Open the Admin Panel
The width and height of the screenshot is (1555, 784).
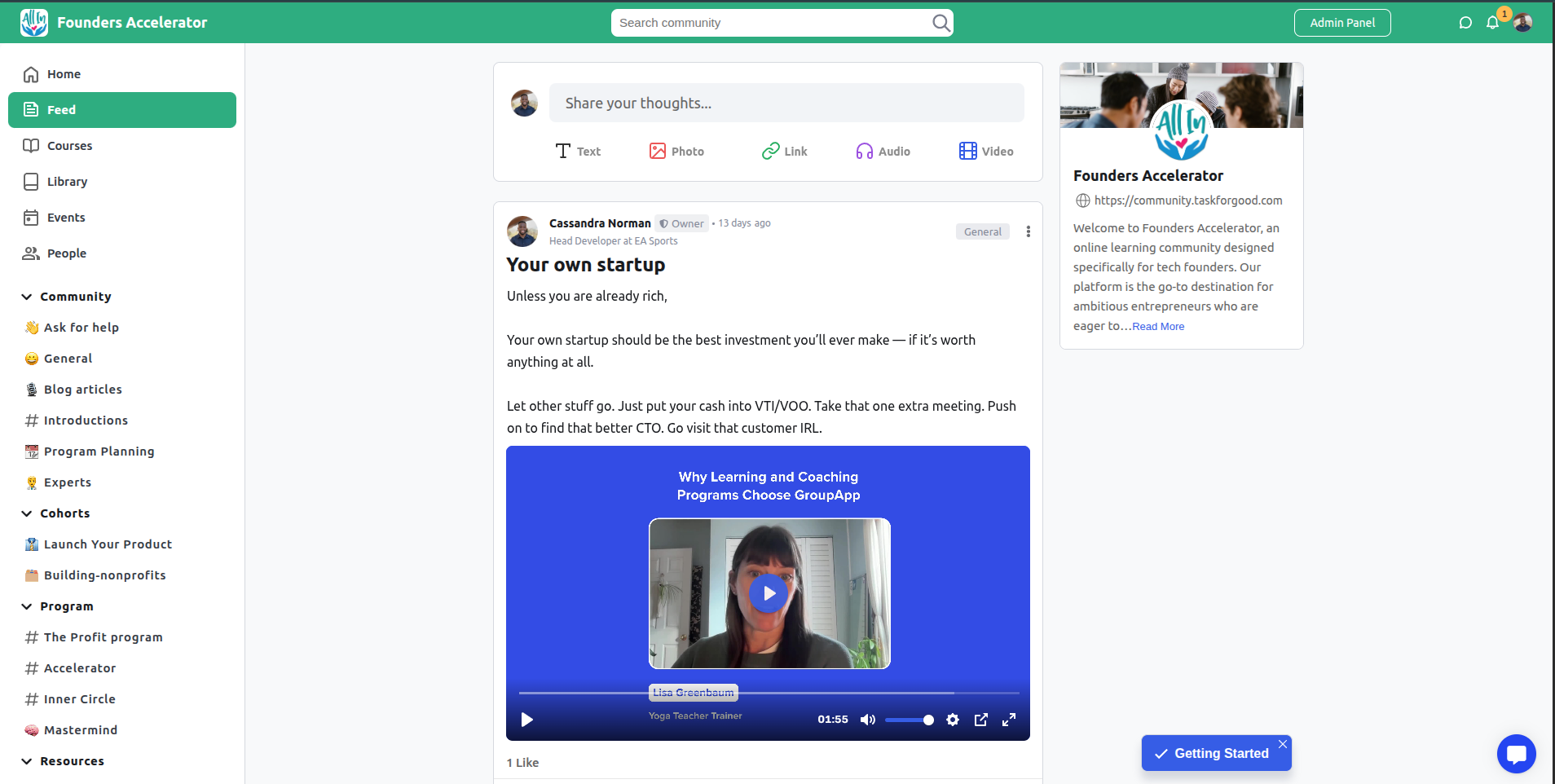[x=1342, y=23]
